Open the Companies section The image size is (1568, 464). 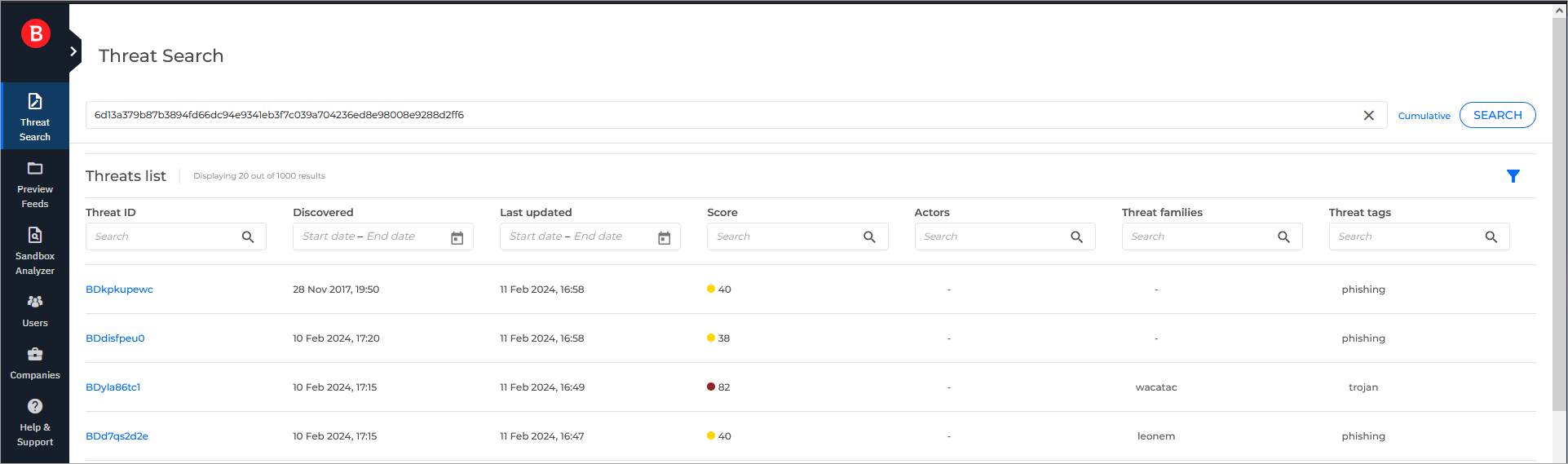35,363
